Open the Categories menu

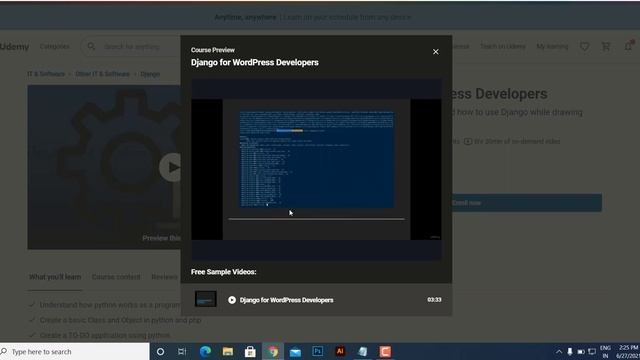pos(55,47)
